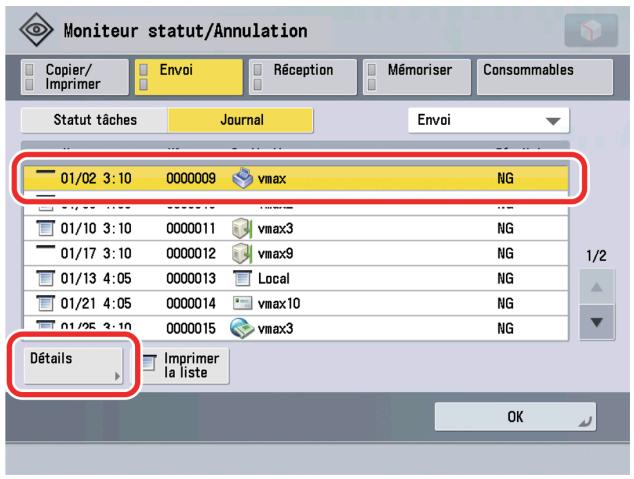The image size is (634, 479).
Task: Select the journal row for job 0000015
Action: (296, 328)
